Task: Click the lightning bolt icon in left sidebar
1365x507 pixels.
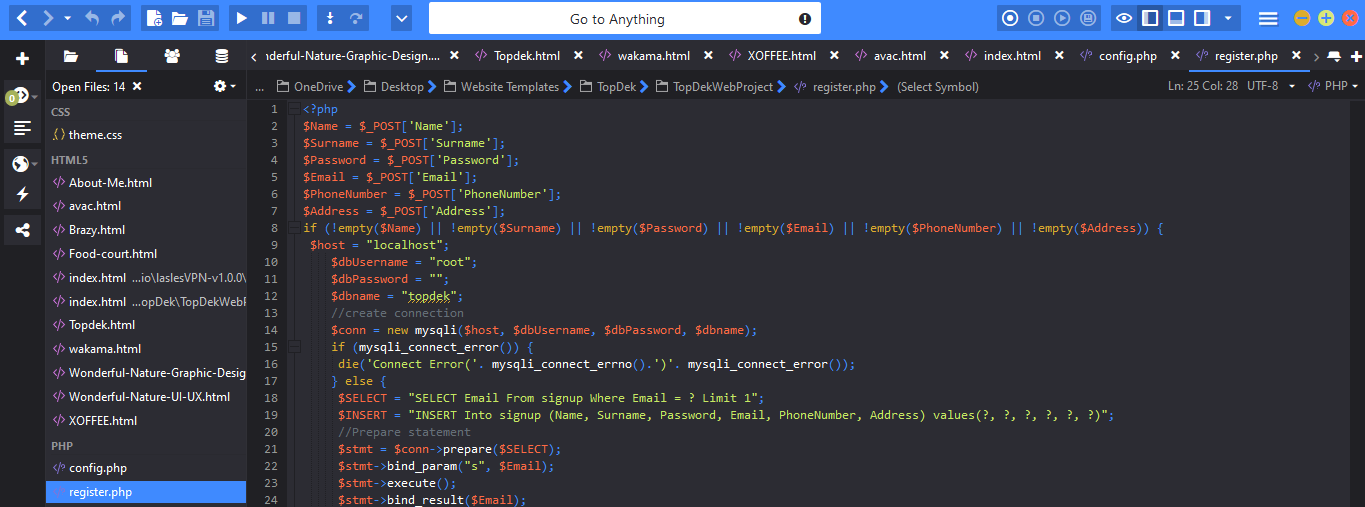Action: [22, 194]
